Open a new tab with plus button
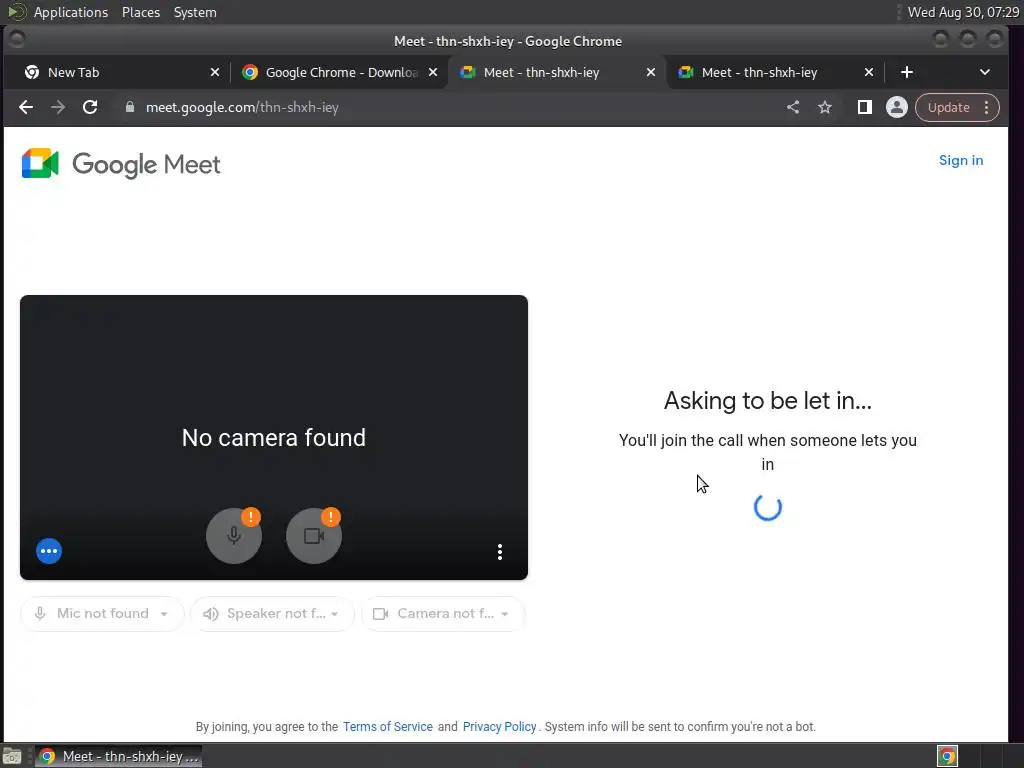This screenshot has width=1024, height=768. click(906, 72)
